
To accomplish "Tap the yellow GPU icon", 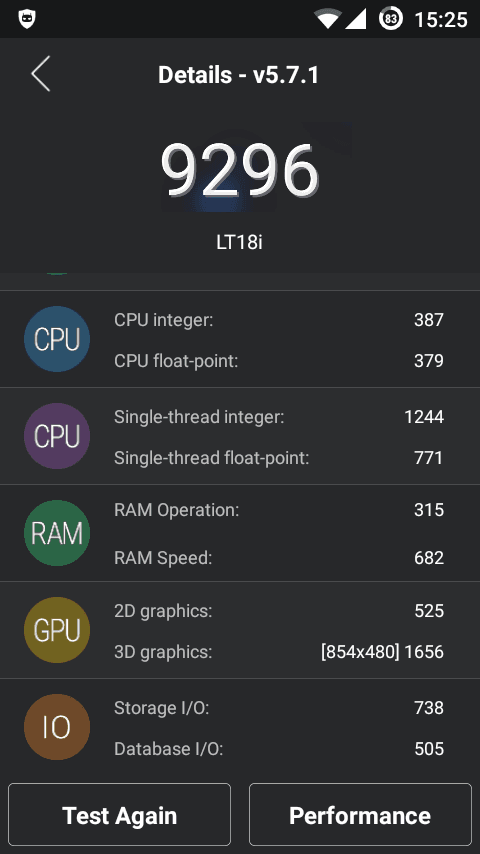I will coord(57,630).
